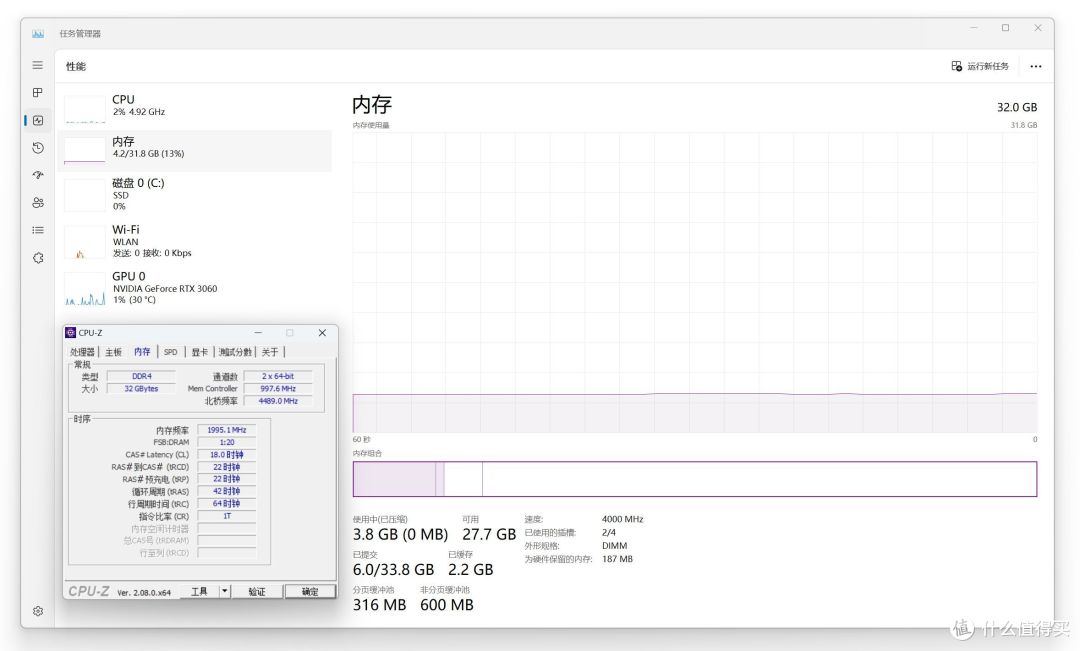Open the more options menu in Task Manager
Screen dimensions: 1080x651
pyautogui.click(x=1035, y=65)
